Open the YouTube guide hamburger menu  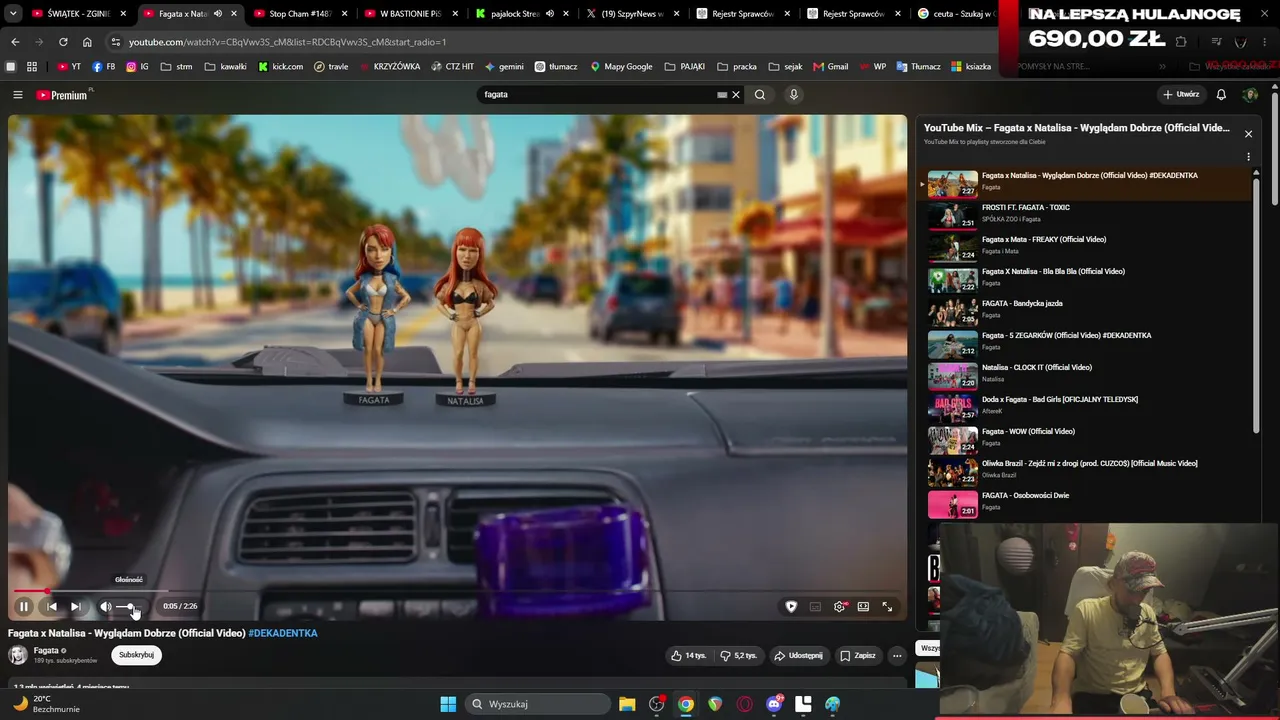18,95
